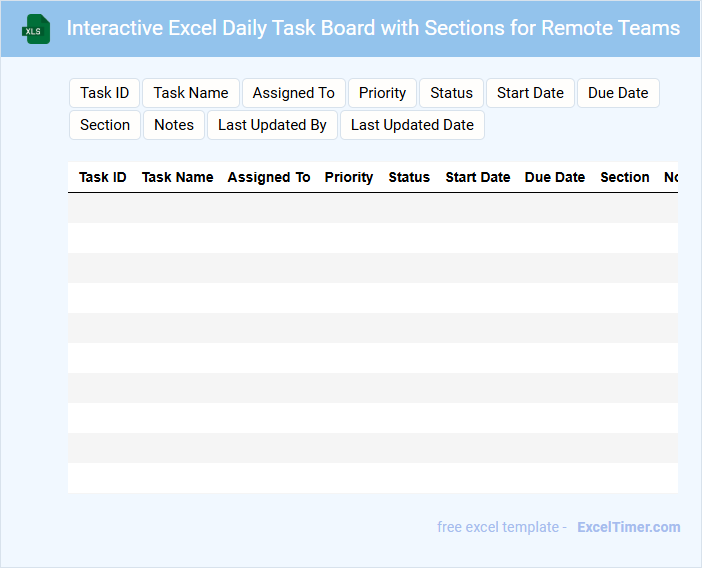Select the Section tag button
Screen dimensions: 702x568
click(105, 125)
